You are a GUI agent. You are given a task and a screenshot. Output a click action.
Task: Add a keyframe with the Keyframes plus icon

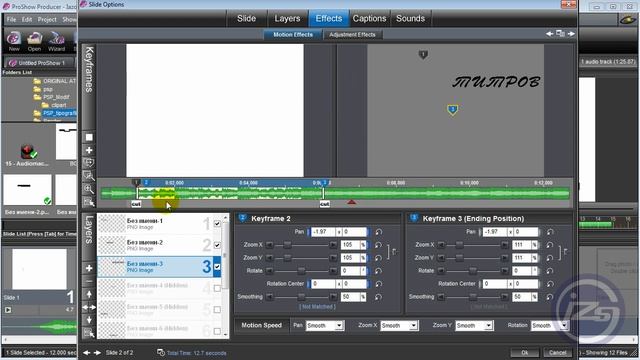click(89, 150)
